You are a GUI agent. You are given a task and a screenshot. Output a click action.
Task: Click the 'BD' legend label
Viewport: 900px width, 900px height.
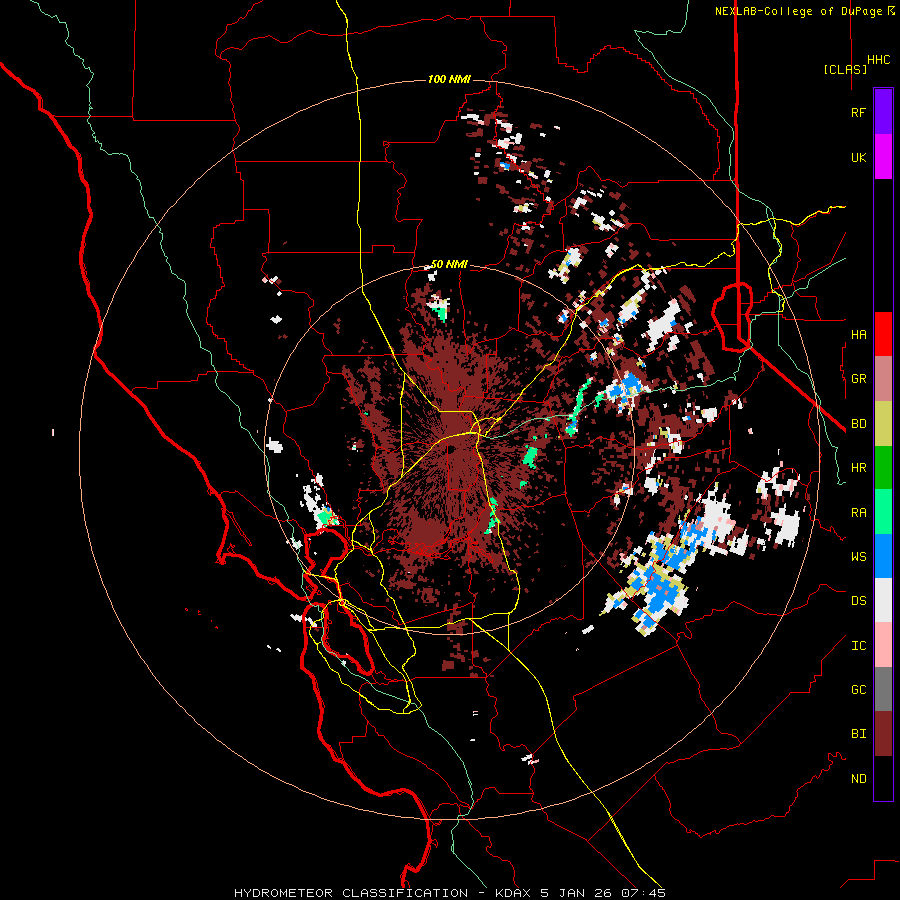858,424
